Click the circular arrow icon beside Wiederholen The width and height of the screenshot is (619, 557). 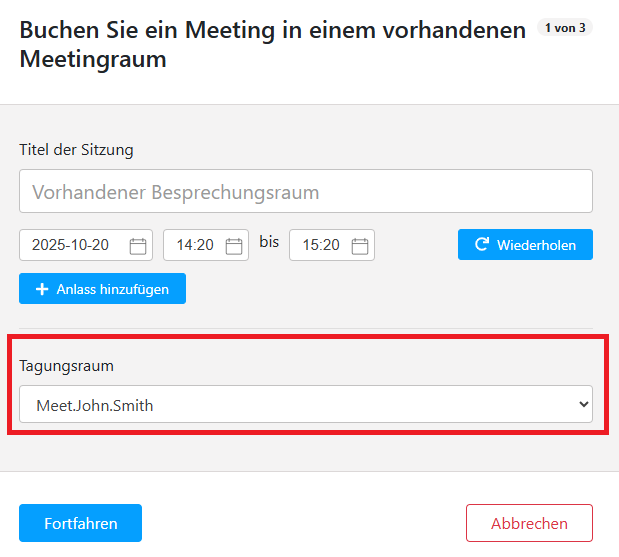click(x=481, y=245)
